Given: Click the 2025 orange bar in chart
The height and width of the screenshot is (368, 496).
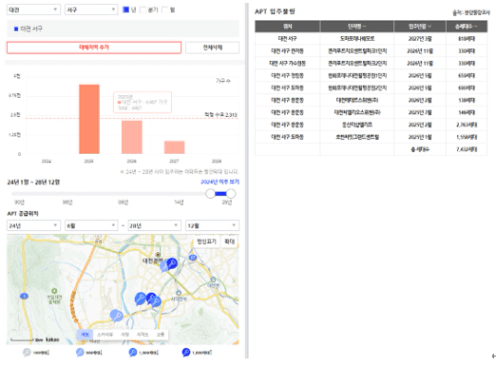Looking at the screenshot, I should pyautogui.click(x=89, y=119).
